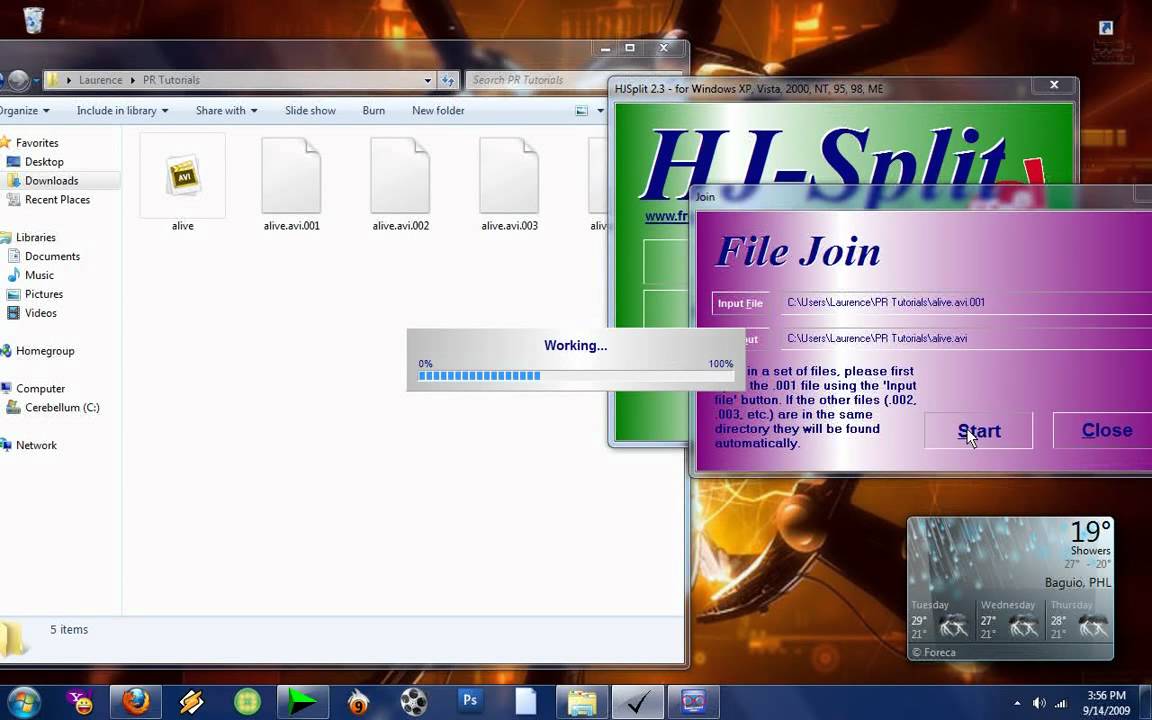The height and width of the screenshot is (720, 1152).
Task: Show hidden tray icons arrow
Action: 1017,703
